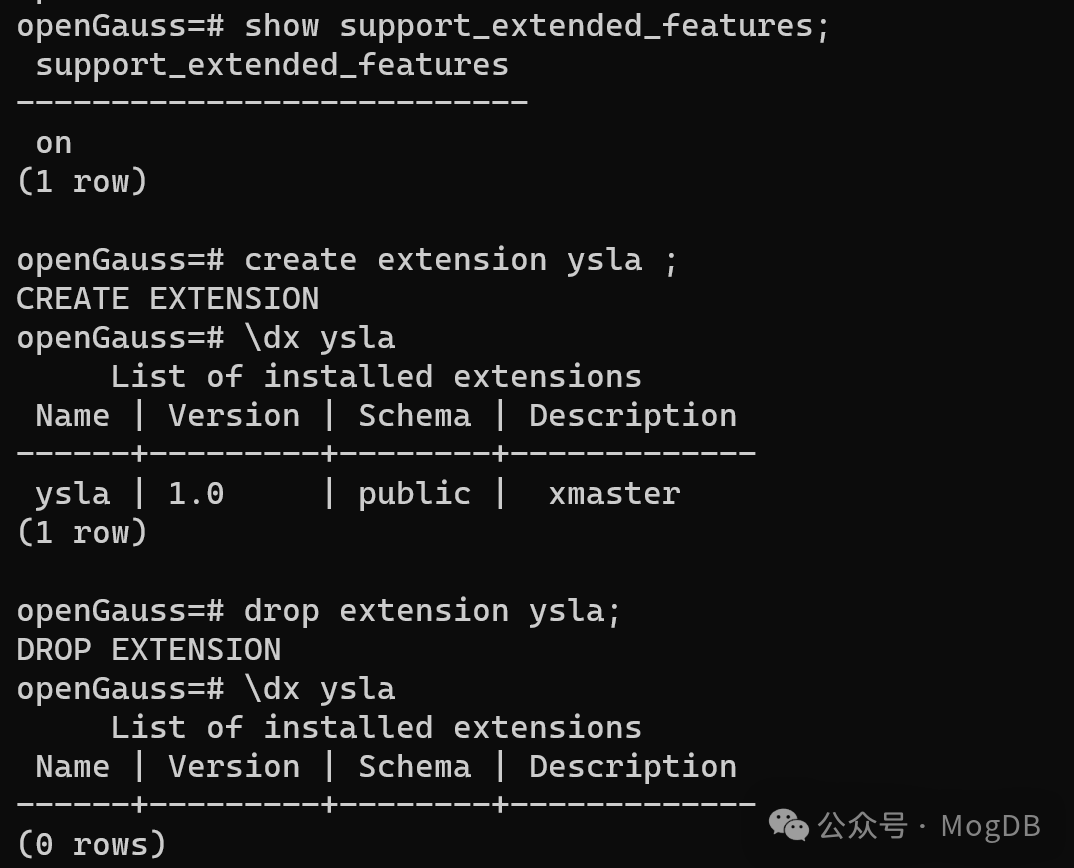
Task: Click the 'xmaster' description value
Action: pyautogui.click(x=614, y=494)
